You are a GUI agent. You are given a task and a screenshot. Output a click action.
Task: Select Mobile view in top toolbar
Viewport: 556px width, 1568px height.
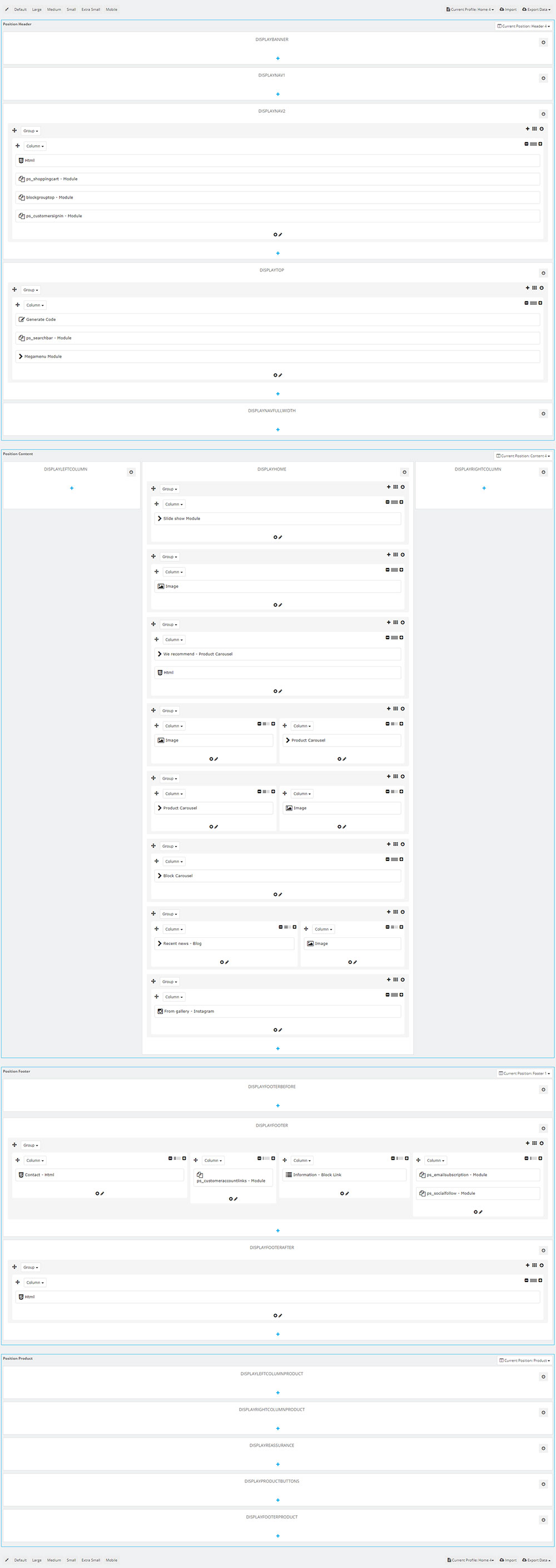pos(111,9)
